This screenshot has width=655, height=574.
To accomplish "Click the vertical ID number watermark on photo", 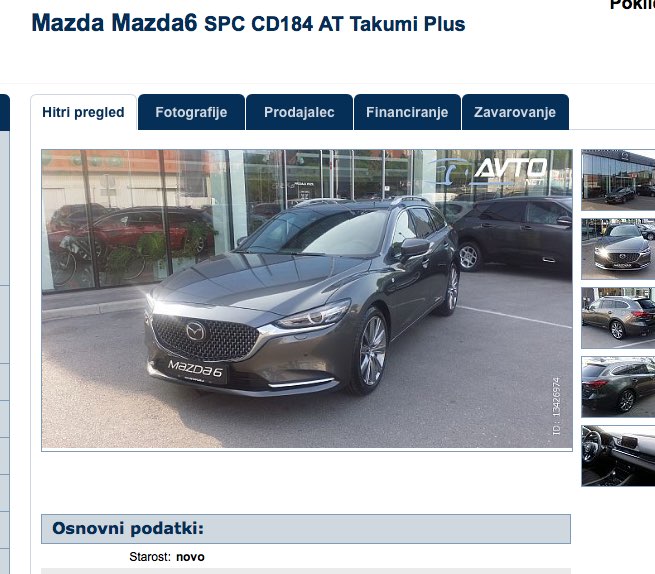I will coord(556,406).
